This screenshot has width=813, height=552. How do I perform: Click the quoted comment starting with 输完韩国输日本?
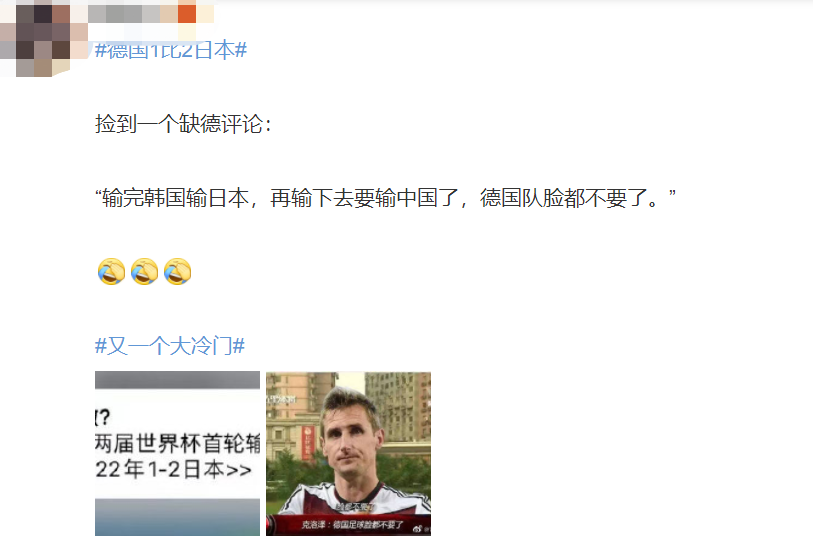(x=385, y=198)
